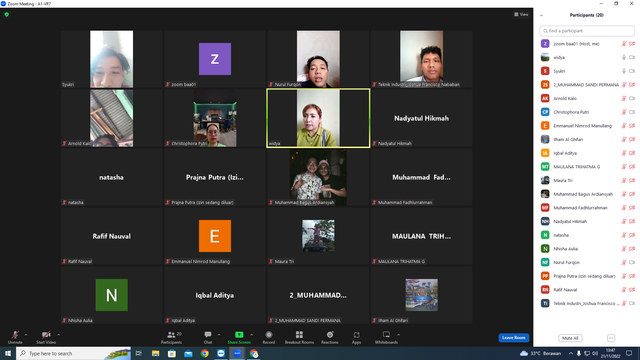The image size is (640, 360).
Task: Click the orange E avatar tile of Emmanuel
Action: [x=215, y=236]
